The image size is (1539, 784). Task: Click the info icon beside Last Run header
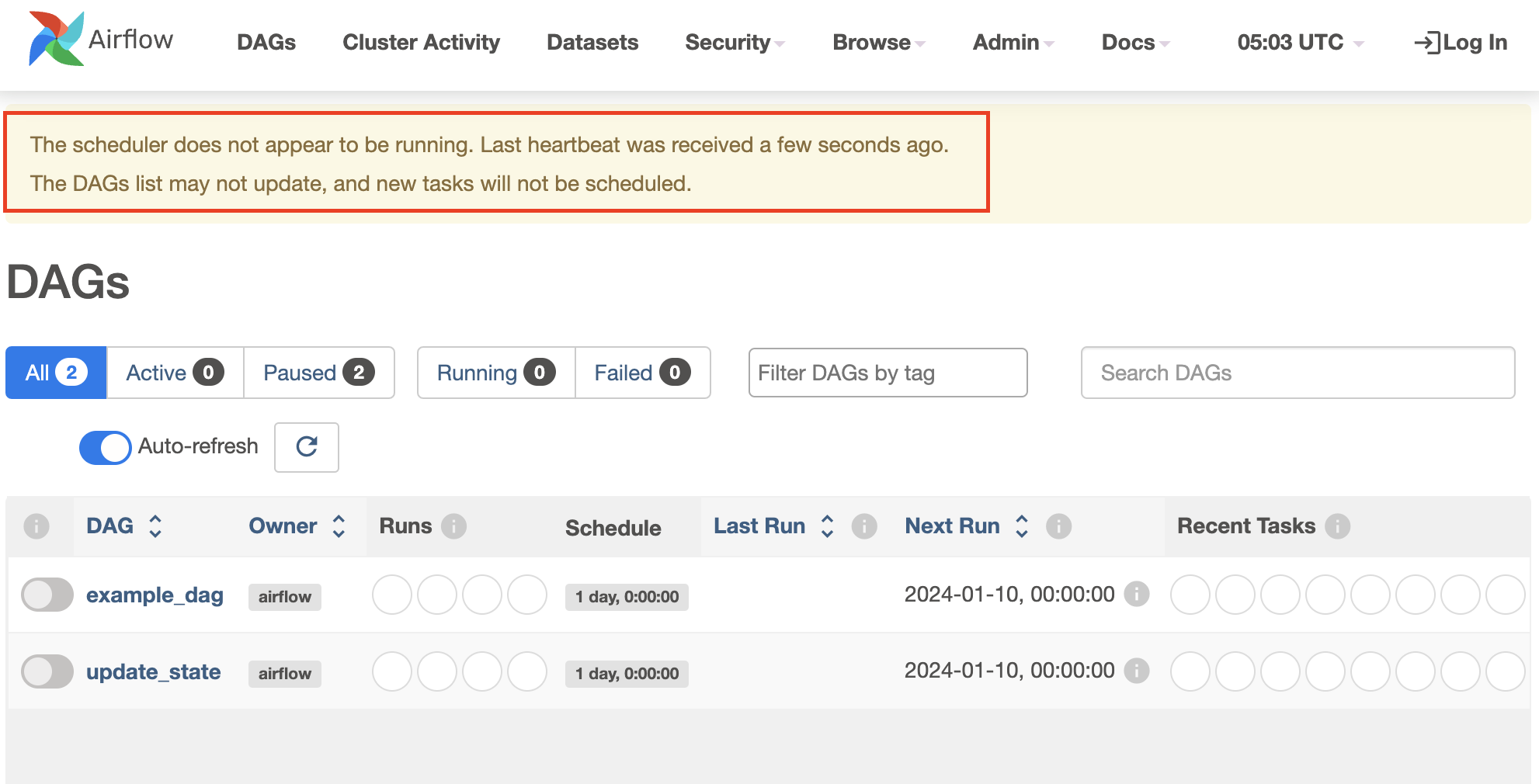click(864, 526)
